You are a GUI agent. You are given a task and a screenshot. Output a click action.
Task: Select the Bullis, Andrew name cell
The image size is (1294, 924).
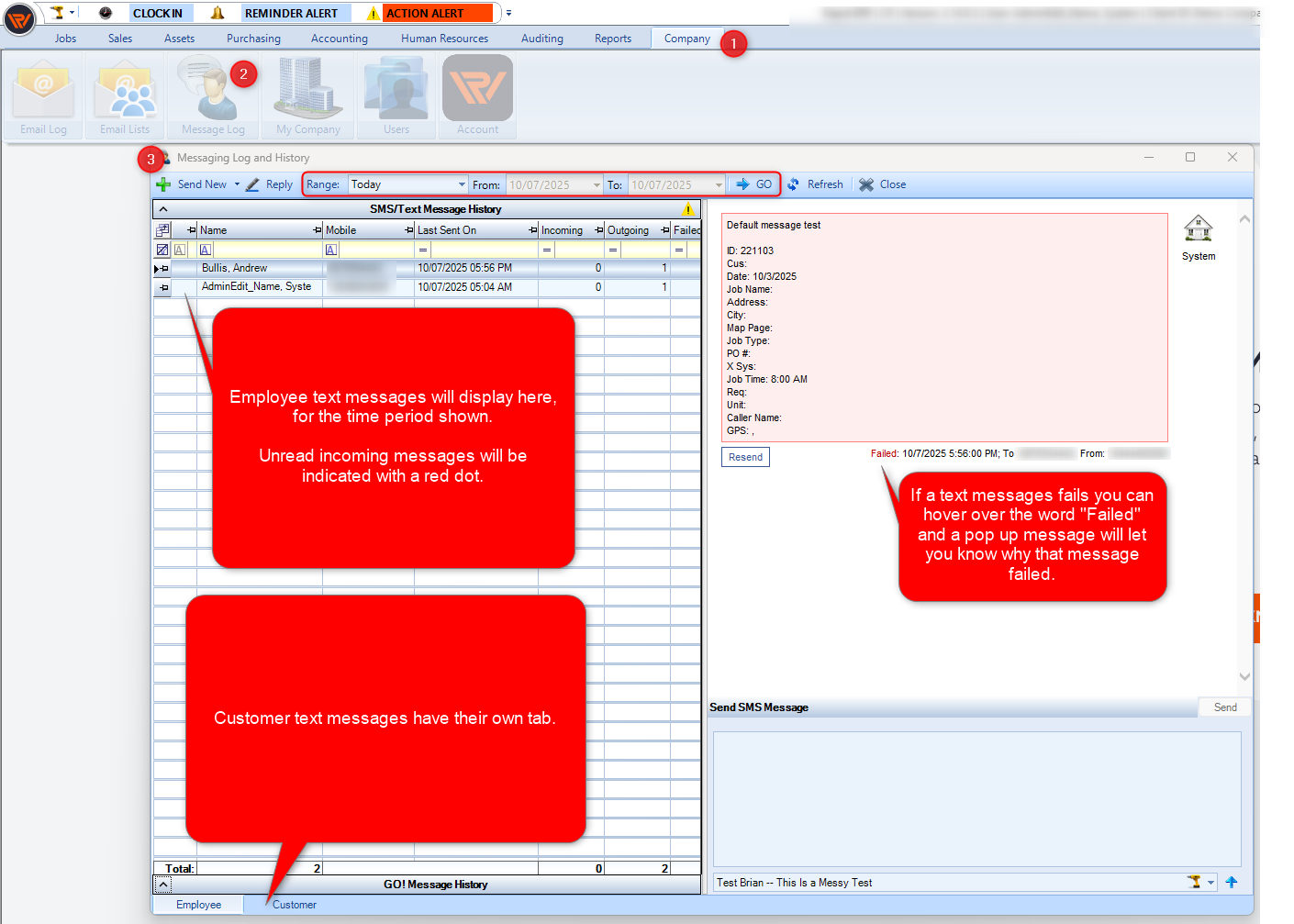pyautogui.click(x=260, y=268)
